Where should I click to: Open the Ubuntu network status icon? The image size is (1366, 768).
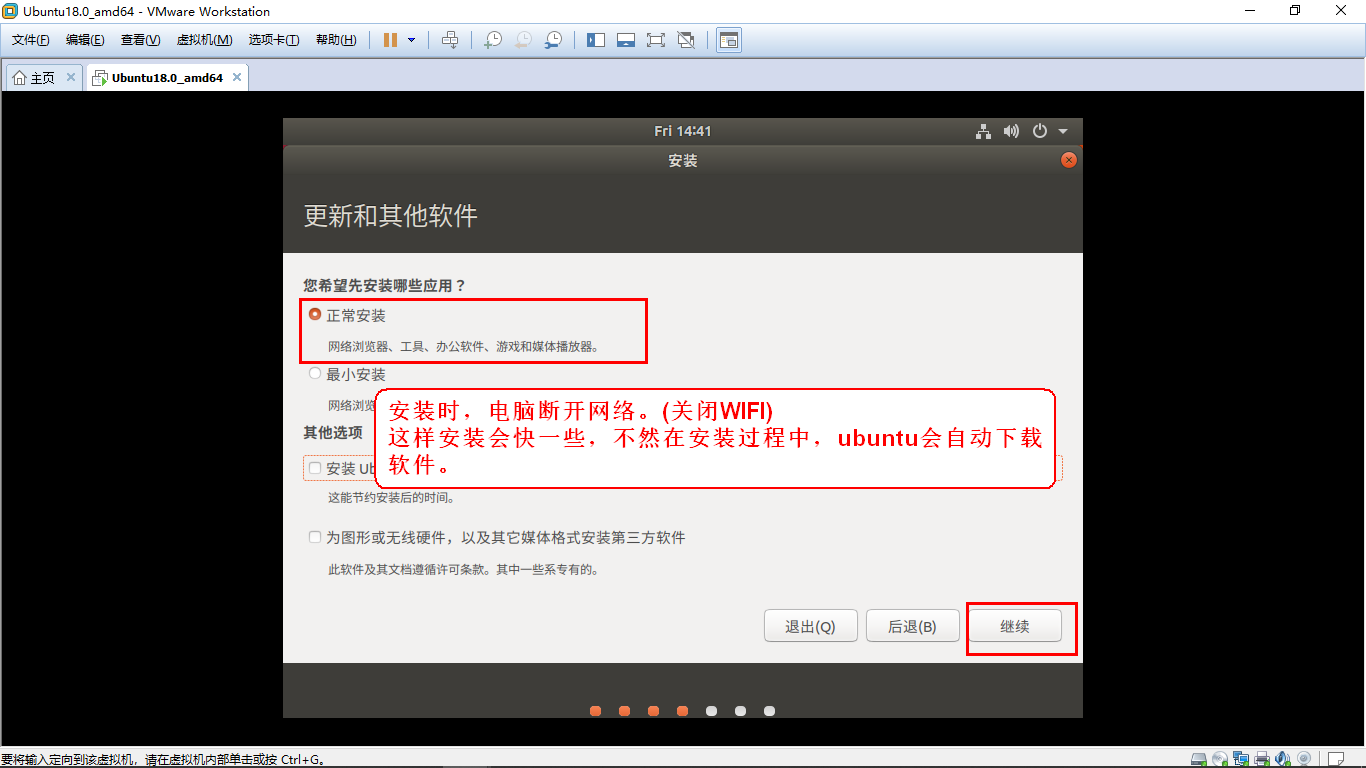(984, 131)
